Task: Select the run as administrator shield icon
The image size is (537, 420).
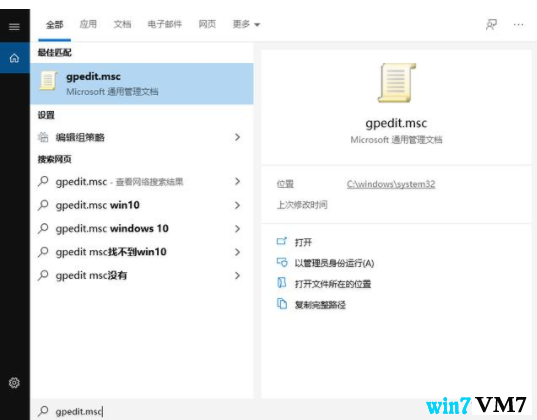Action: click(x=282, y=262)
